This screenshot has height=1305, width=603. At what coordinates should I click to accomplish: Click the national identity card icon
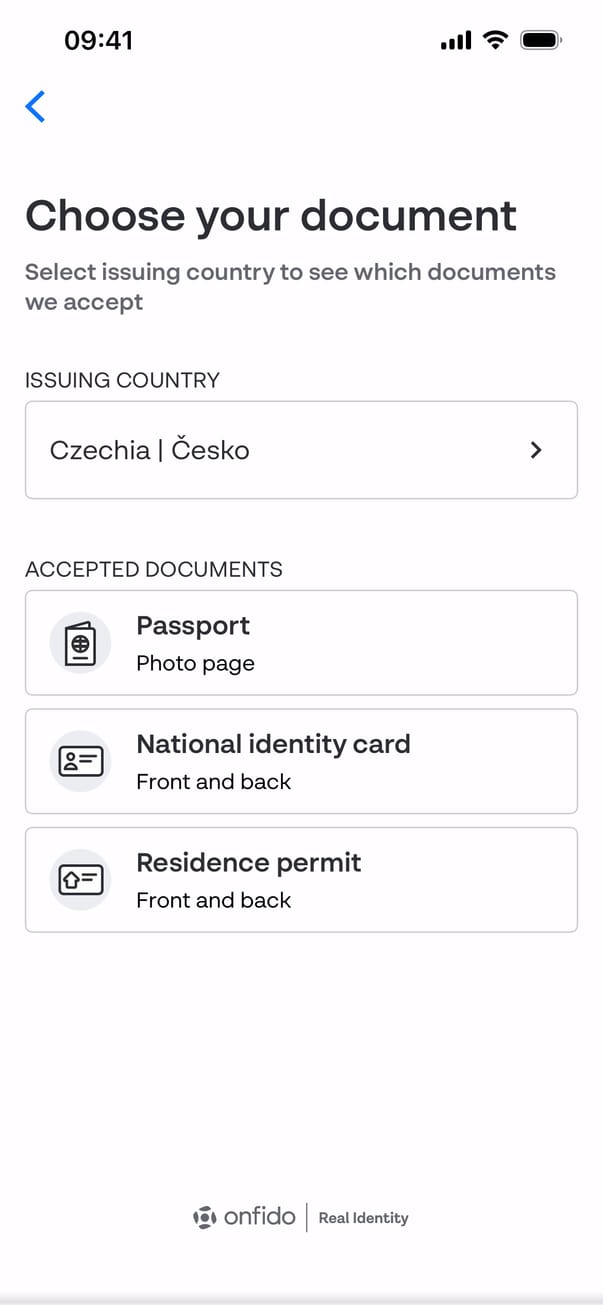click(x=80, y=762)
